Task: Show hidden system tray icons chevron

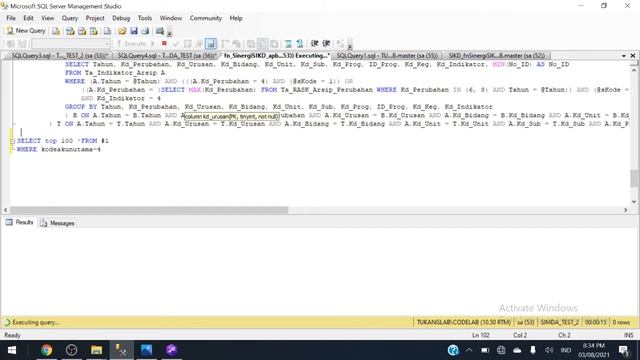Action: (469, 350)
